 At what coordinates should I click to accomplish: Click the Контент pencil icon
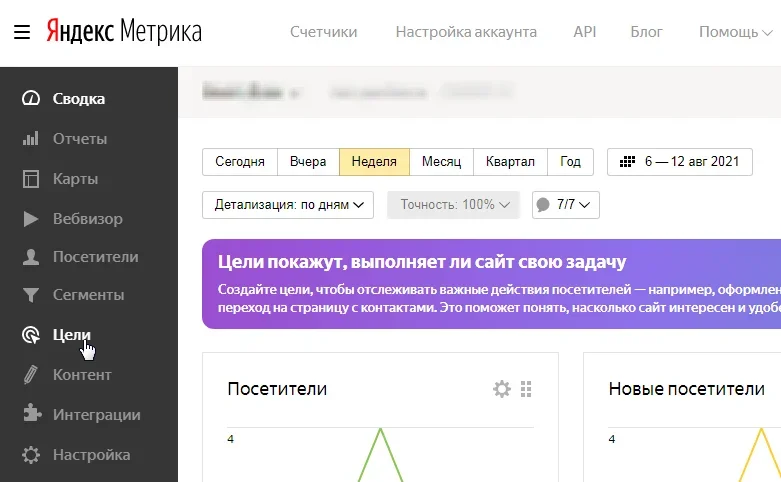pyautogui.click(x=31, y=374)
